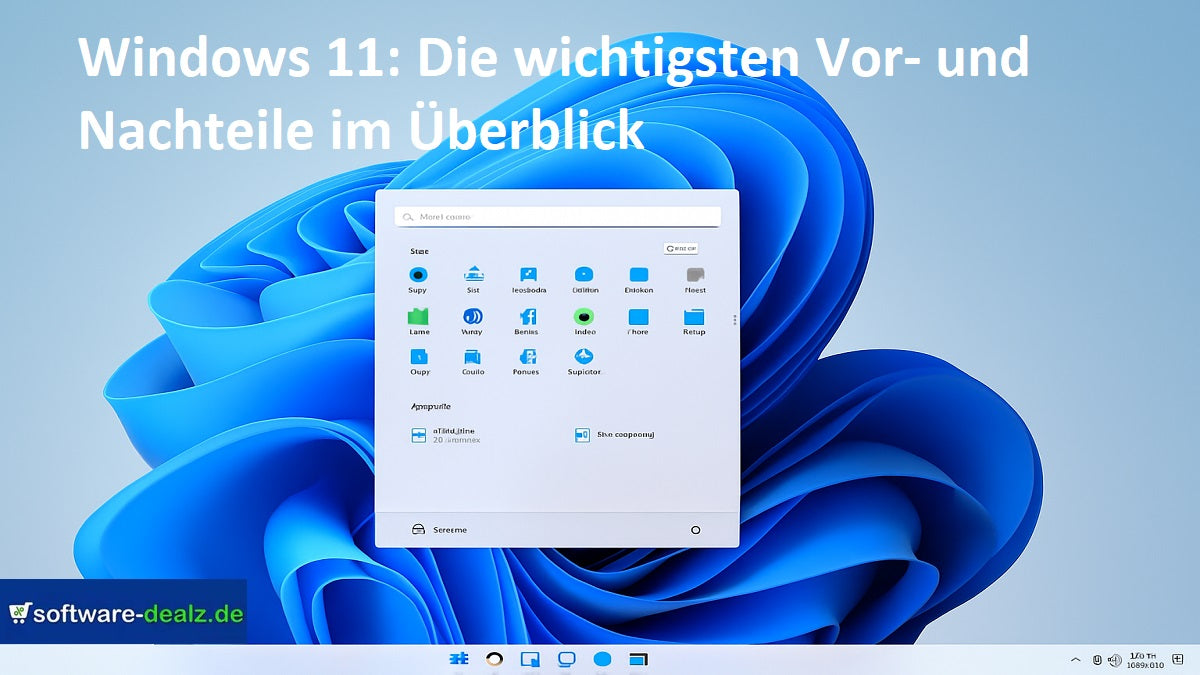Open the Sist pinned app

coord(473,277)
